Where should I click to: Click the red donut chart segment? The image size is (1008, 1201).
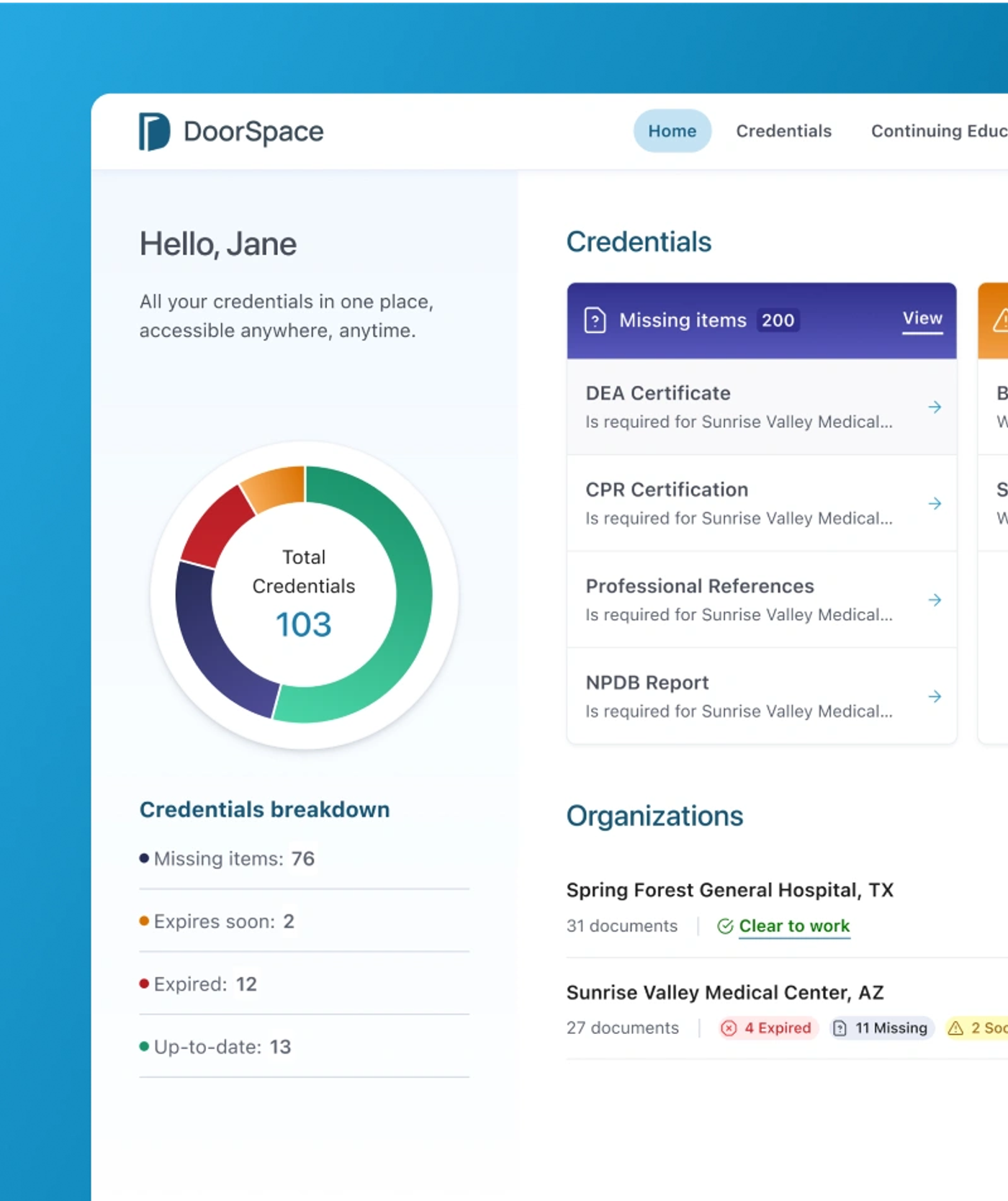[217, 526]
